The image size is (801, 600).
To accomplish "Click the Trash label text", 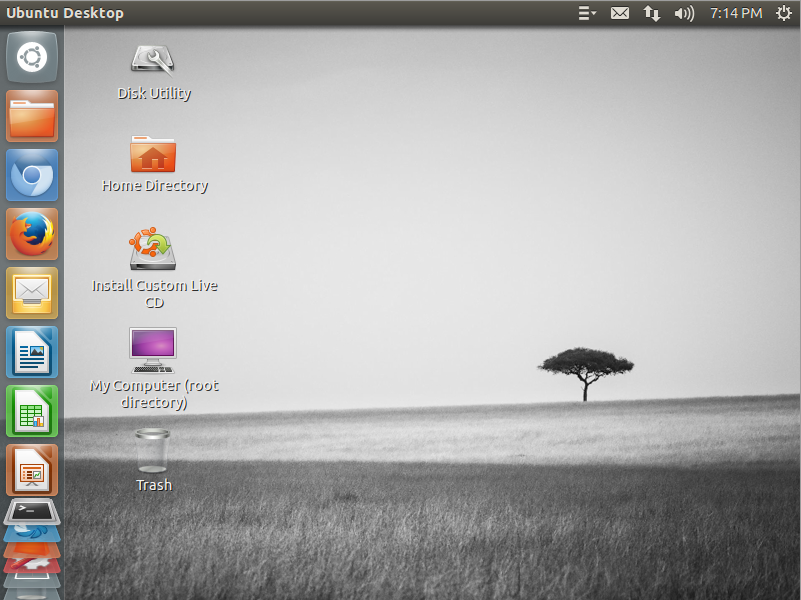I will (x=154, y=485).
